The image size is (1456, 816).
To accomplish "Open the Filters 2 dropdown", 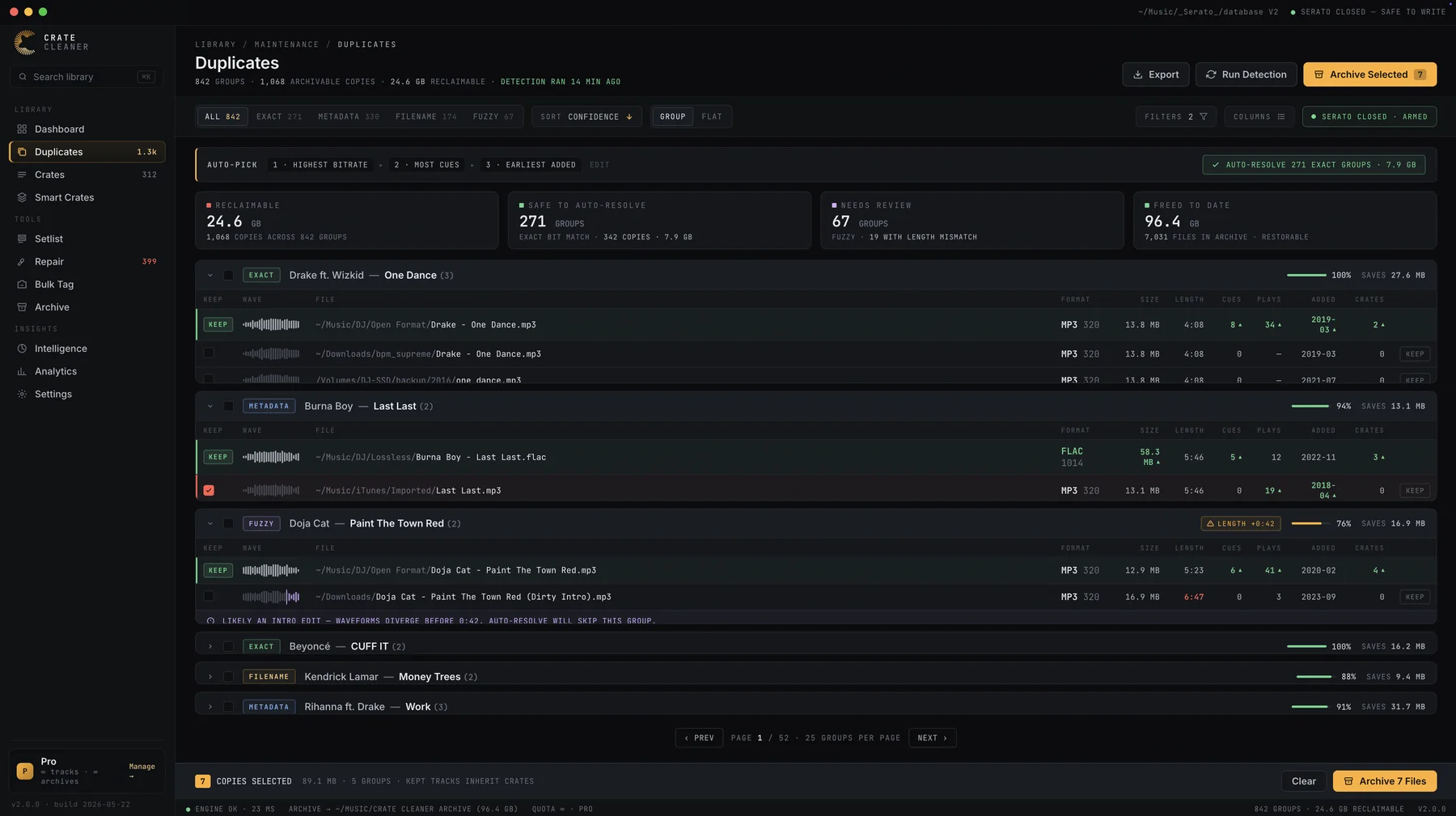I will [1175, 116].
